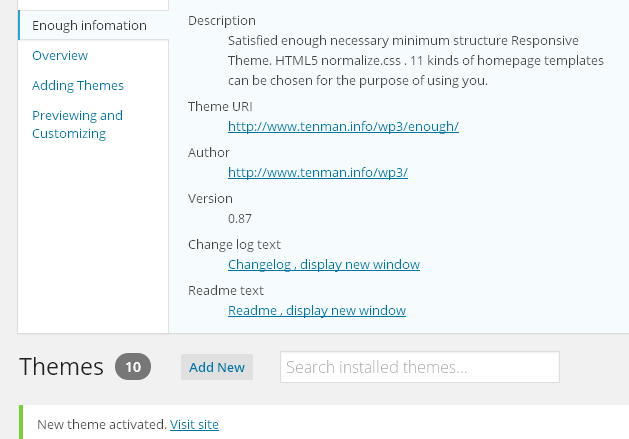Click the Description label
This screenshot has width=629, height=439.
[x=221, y=20]
